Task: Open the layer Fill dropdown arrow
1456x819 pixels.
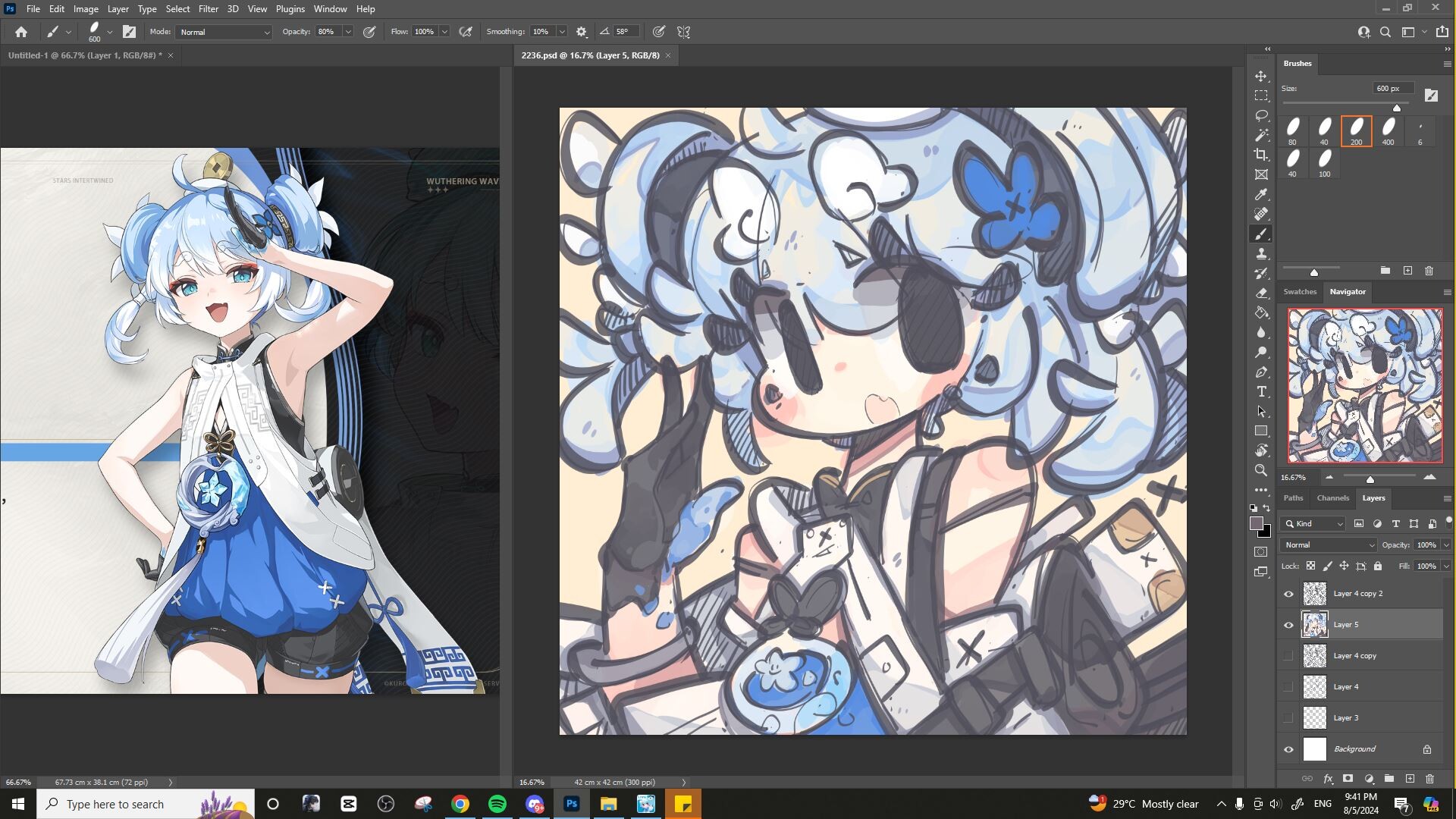Action: pyautogui.click(x=1446, y=566)
